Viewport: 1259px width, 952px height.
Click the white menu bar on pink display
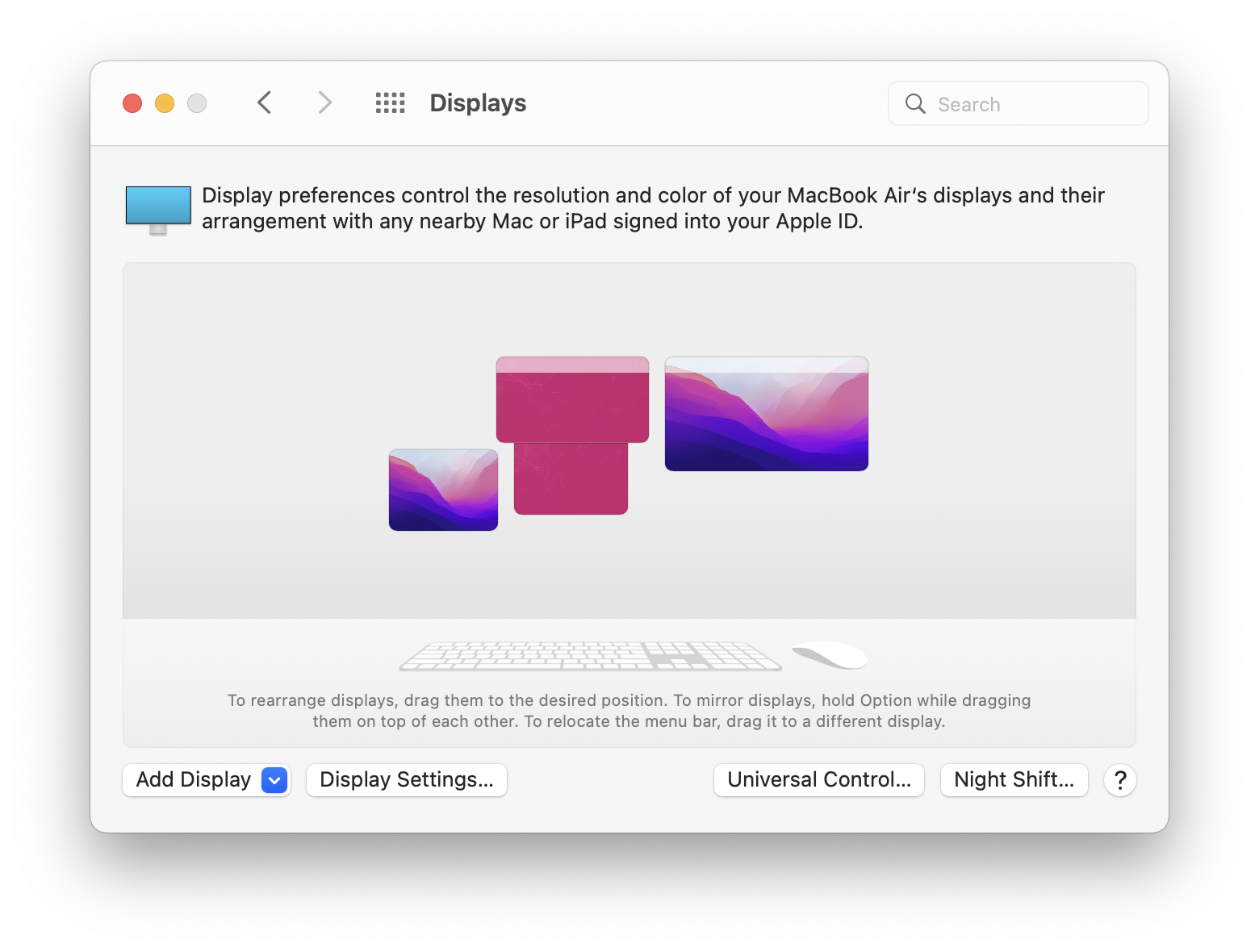pyautogui.click(x=572, y=365)
